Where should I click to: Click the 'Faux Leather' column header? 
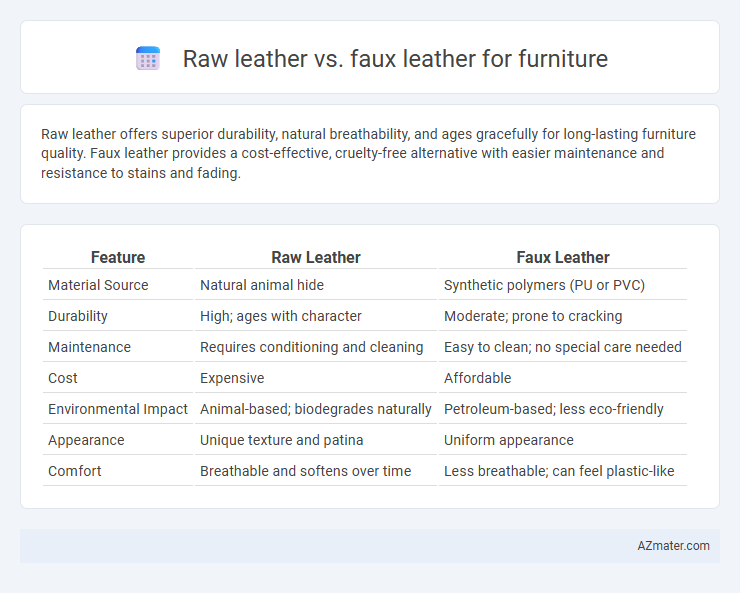point(563,257)
